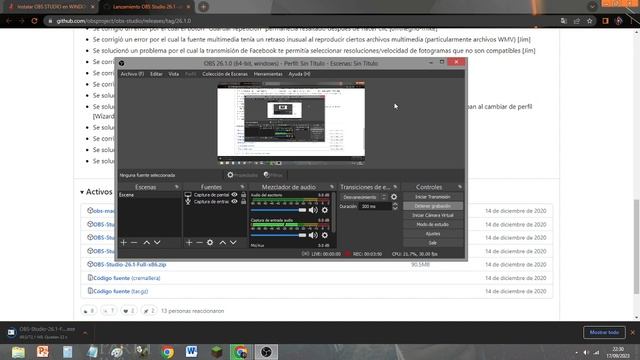Screen dimensions: 640x360
Task: Mute the desktop audio channel
Action: [313, 210]
